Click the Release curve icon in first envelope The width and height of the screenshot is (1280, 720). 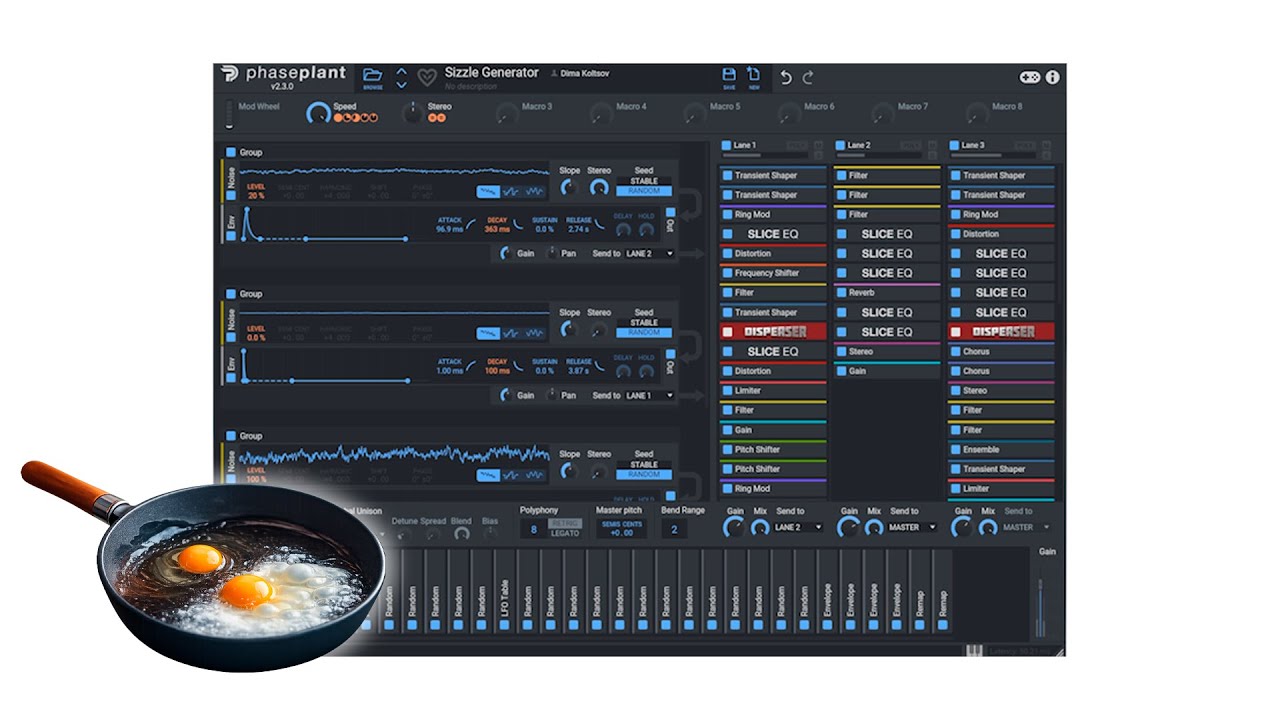pyautogui.click(x=600, y=223)
